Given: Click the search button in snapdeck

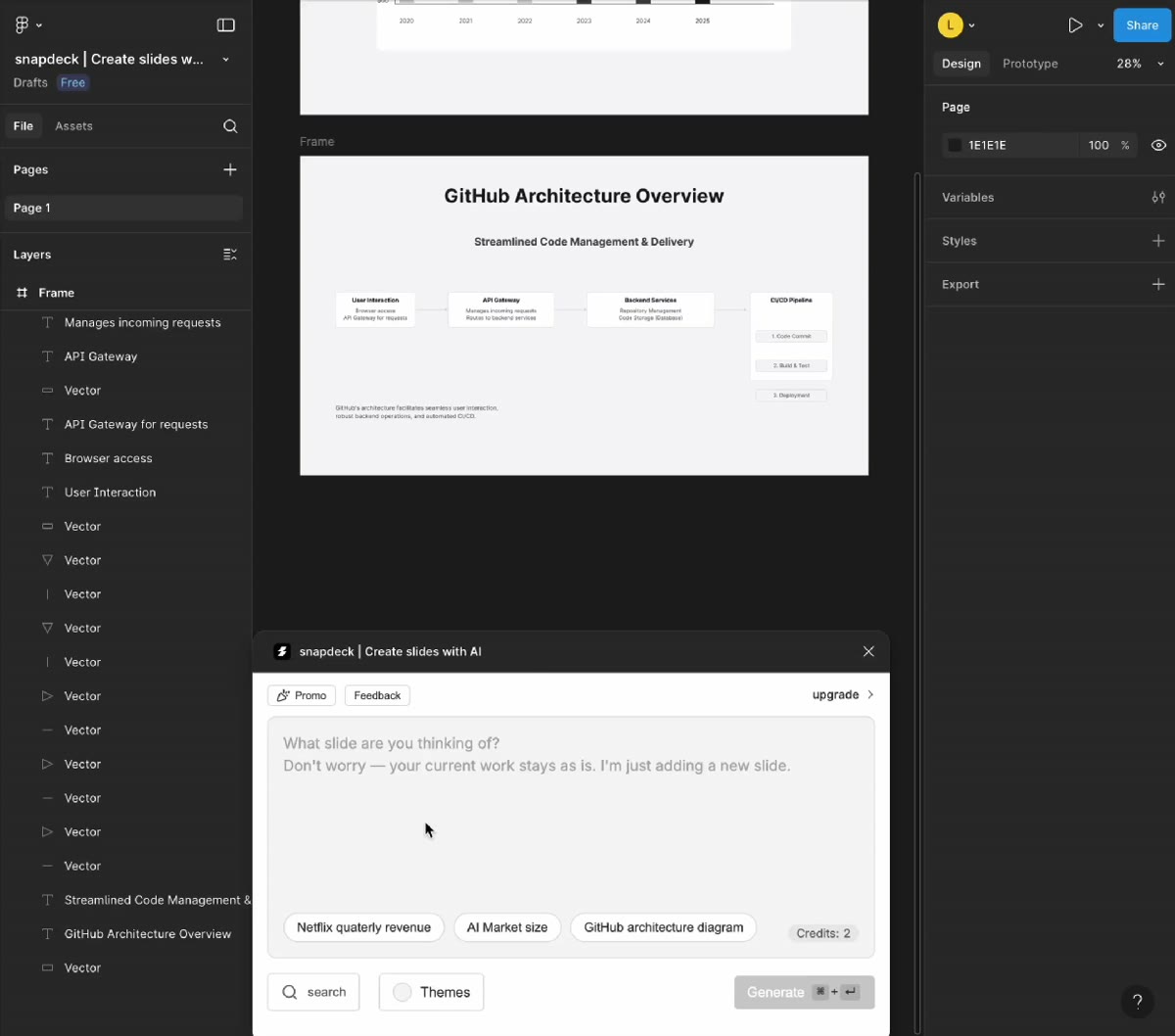Looking at the screenshot, I should pyautogui.click(x=313, y=992).
